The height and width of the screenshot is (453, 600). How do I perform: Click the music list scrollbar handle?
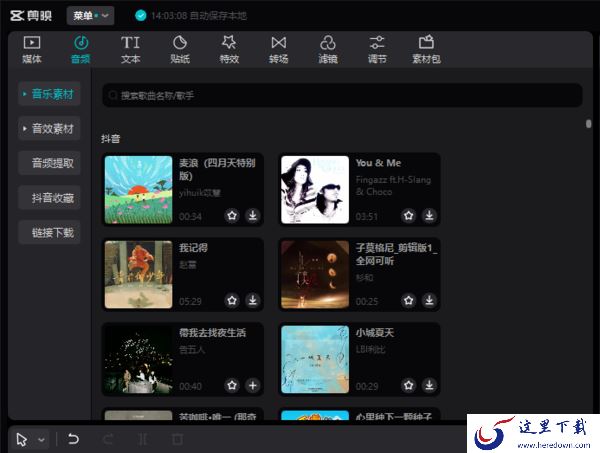coord(589,124)
